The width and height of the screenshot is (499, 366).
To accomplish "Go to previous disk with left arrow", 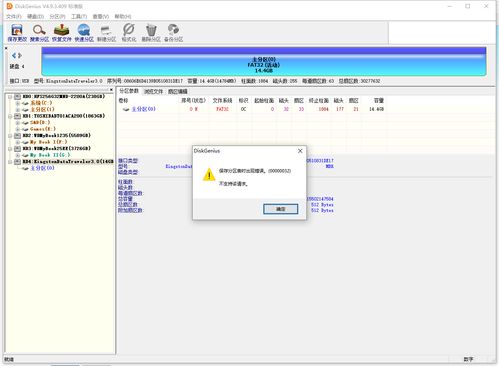I will (x=14, y=55).
